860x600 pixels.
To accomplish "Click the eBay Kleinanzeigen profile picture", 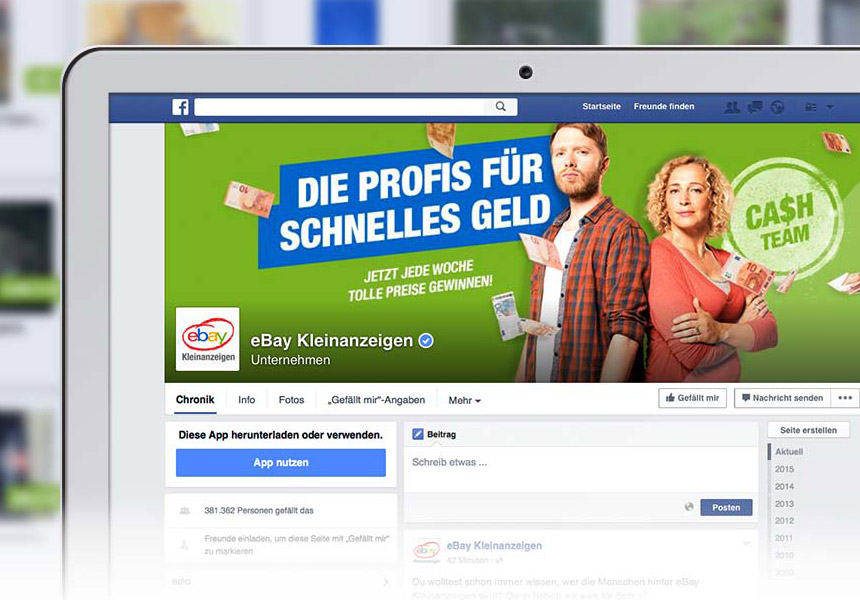I will click(208, 339).
